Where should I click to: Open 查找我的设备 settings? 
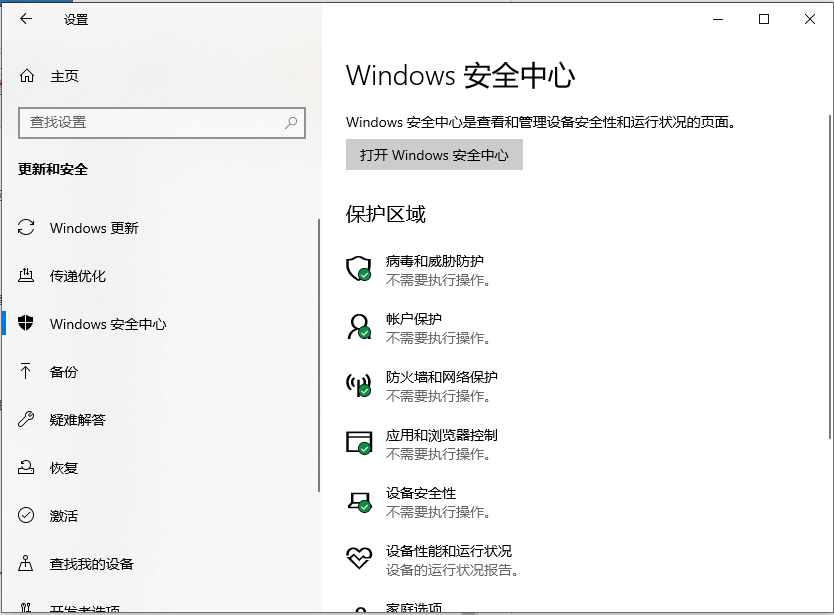point(92,564)
